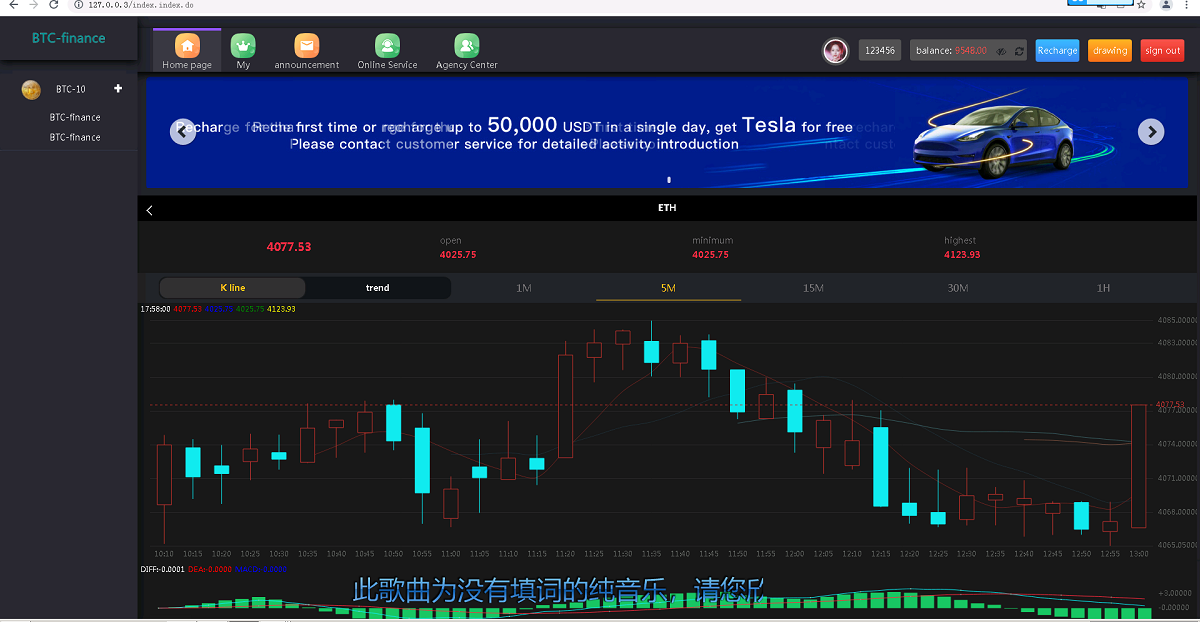This screenshot has height=622, width=1200.
Task: Select the 1H timeframe tab
Action: tap(1103, 288)
